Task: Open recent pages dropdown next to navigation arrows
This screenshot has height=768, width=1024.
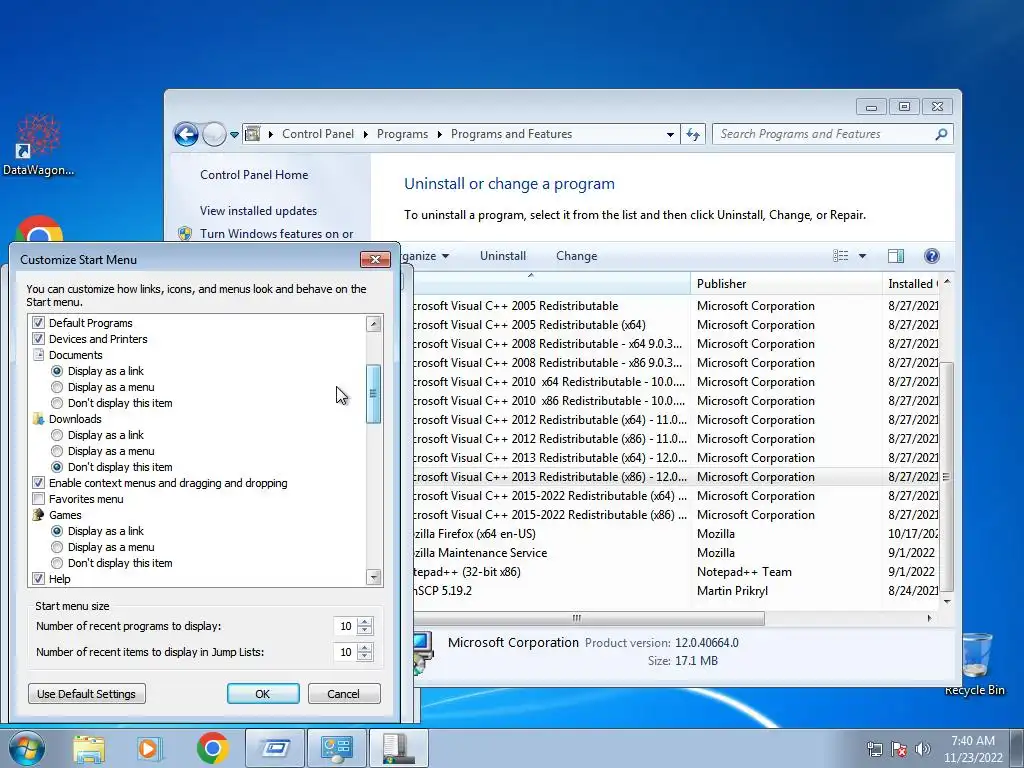Action: coord(234,135)
